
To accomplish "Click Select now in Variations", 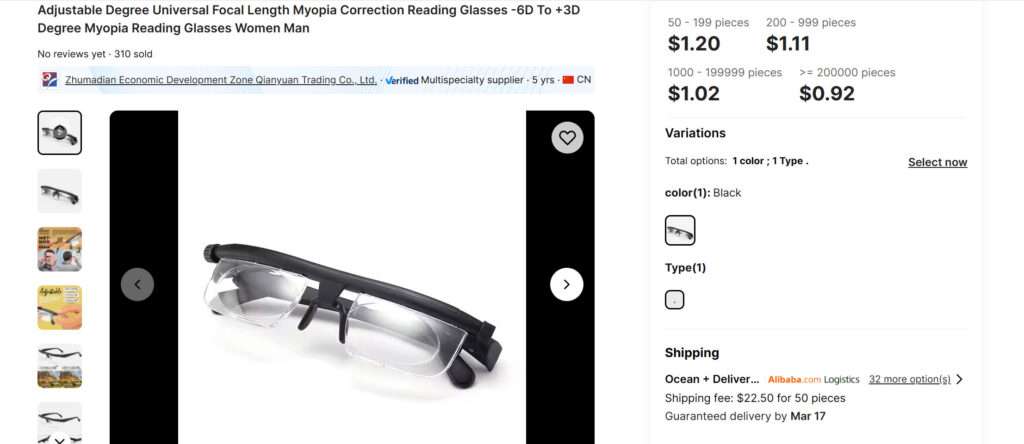I will [x=937, y=162].
